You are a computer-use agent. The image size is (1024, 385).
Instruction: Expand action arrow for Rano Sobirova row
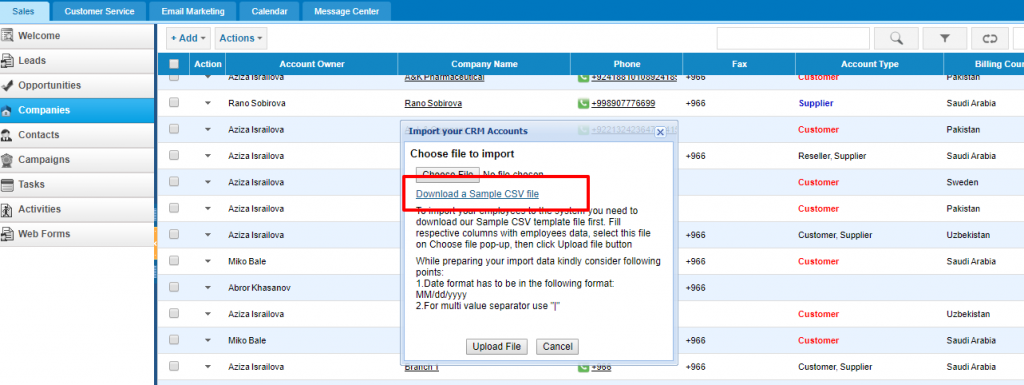(208, 103)
